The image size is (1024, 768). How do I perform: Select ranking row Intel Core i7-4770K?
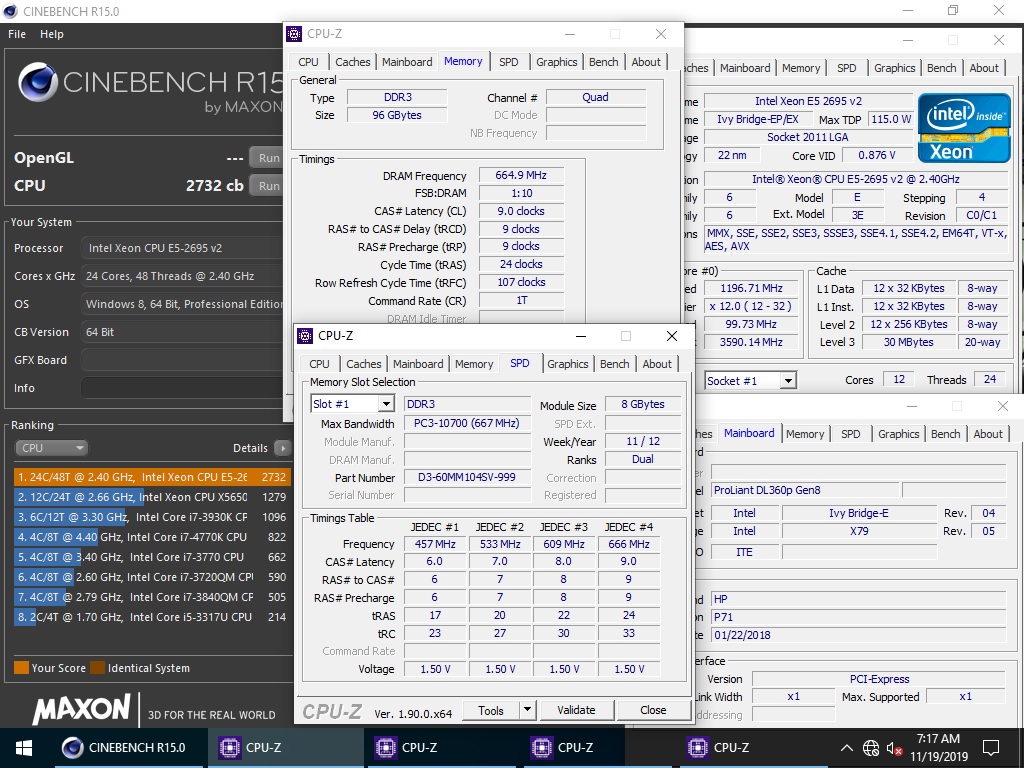[x=151, y=537]
